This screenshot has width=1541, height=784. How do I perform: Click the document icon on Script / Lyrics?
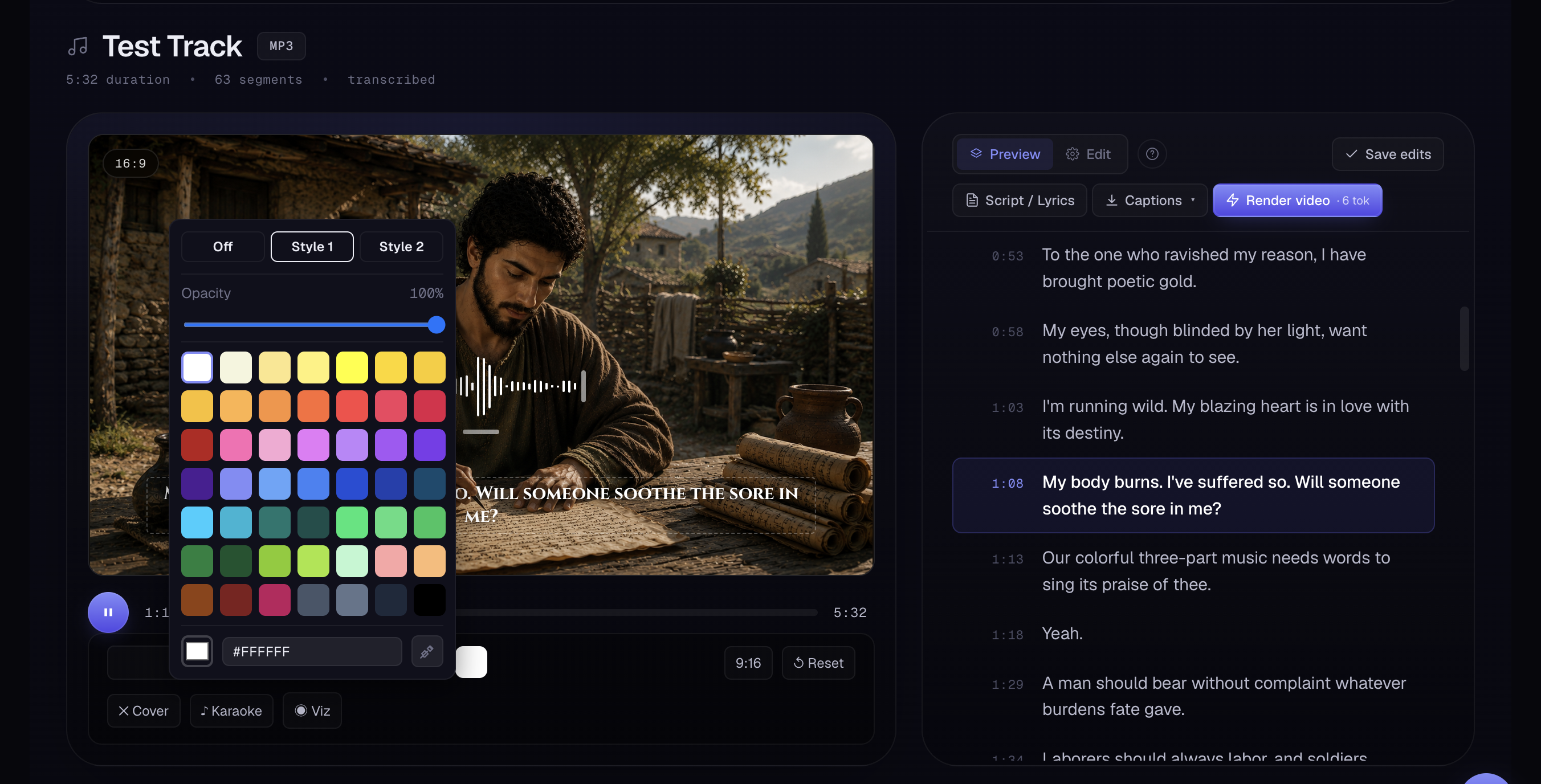click(x=972, y=201)
